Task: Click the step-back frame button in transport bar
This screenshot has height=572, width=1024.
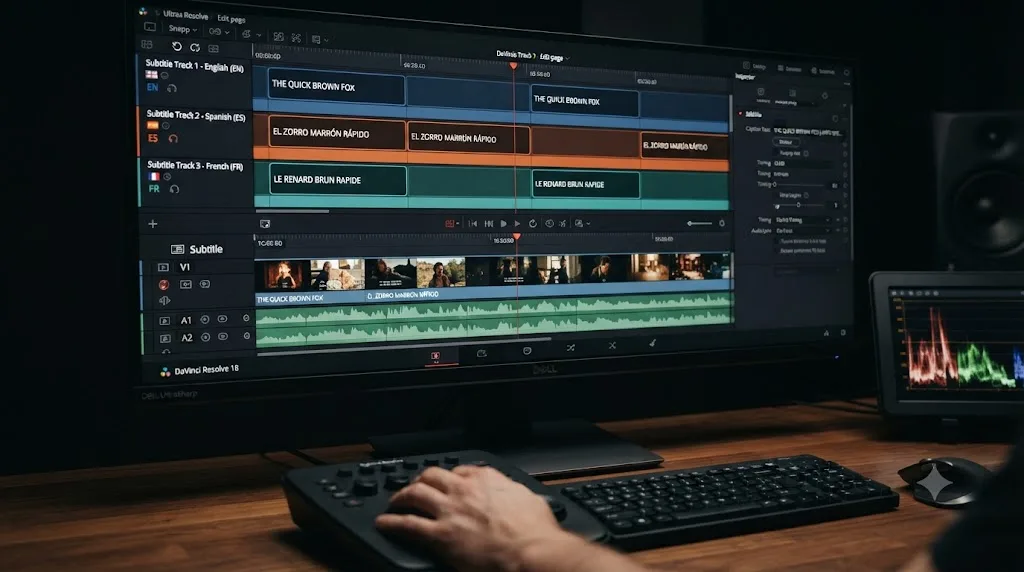Action: [488, 223]
